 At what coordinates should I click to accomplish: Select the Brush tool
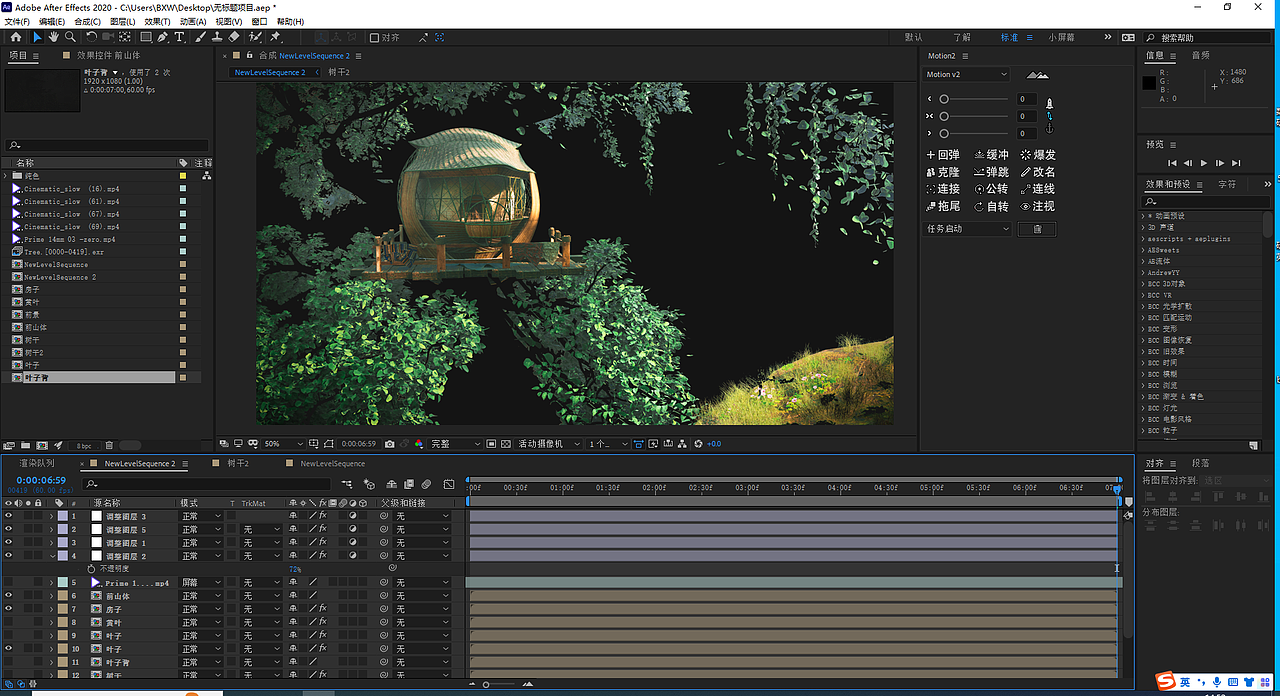coord(200,37)
